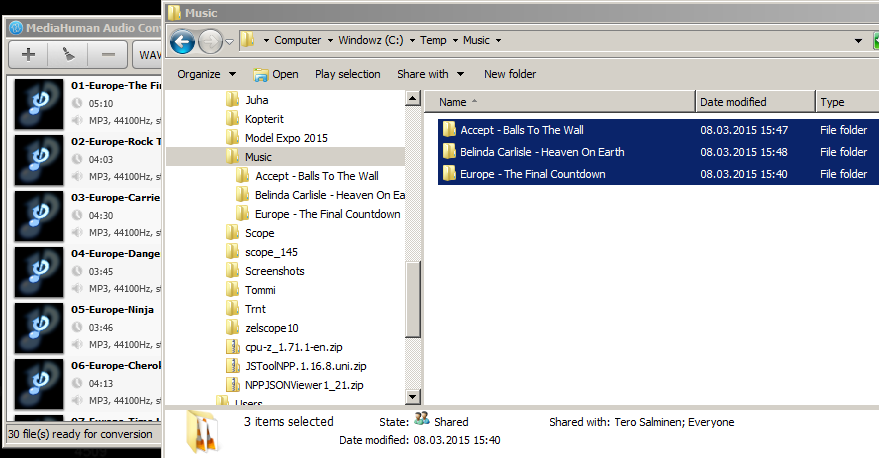The height and width of the screenshot is (458, 879).
Task: Click the 05-Europe-Ninja track title
Action: coord(112,309)
